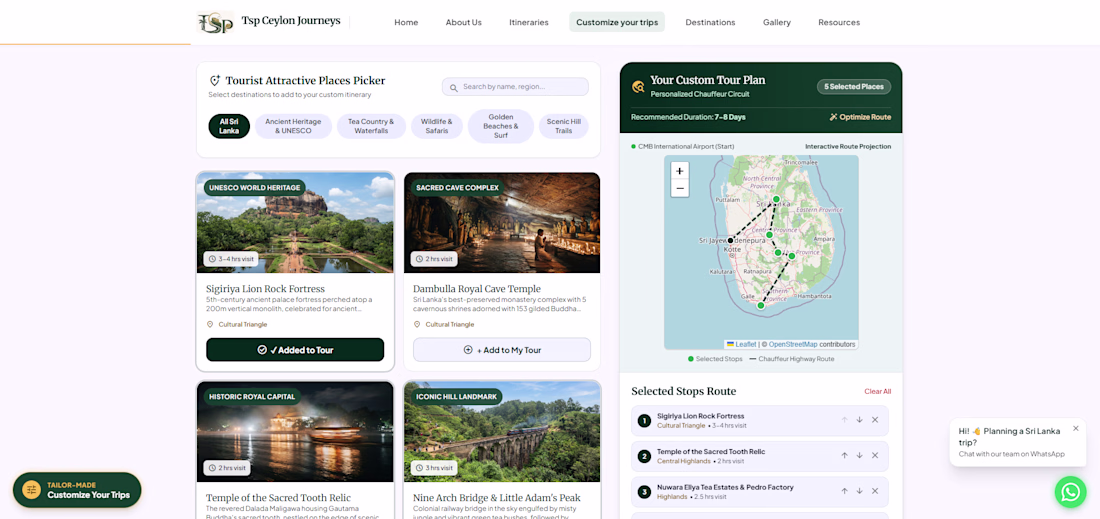Viewport: 1100px width, 519px height.
Task: Move Temple of the Sacred Tooth Relic up
Action: [x=845, y=455]
